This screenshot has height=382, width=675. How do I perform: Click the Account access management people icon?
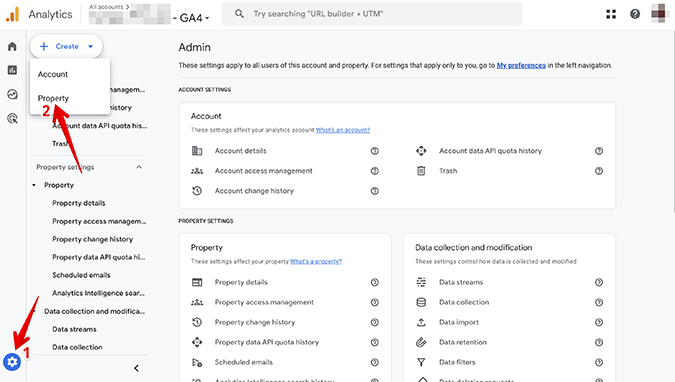(197, 171)
